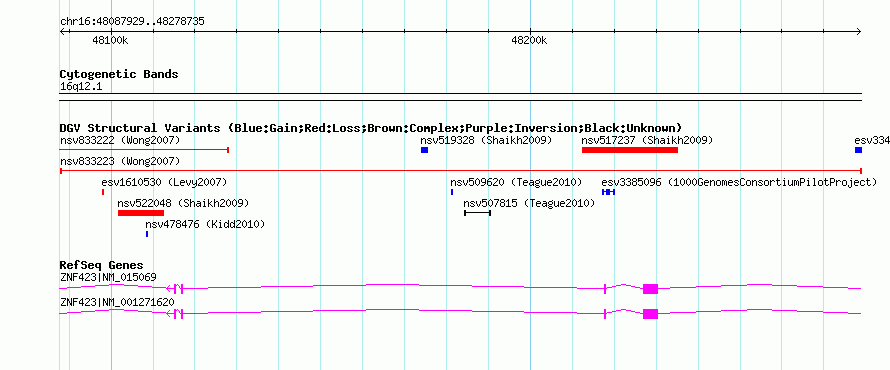Click the 48100k ruler tick label
The image size is (890, 370).
coord(110,40)
